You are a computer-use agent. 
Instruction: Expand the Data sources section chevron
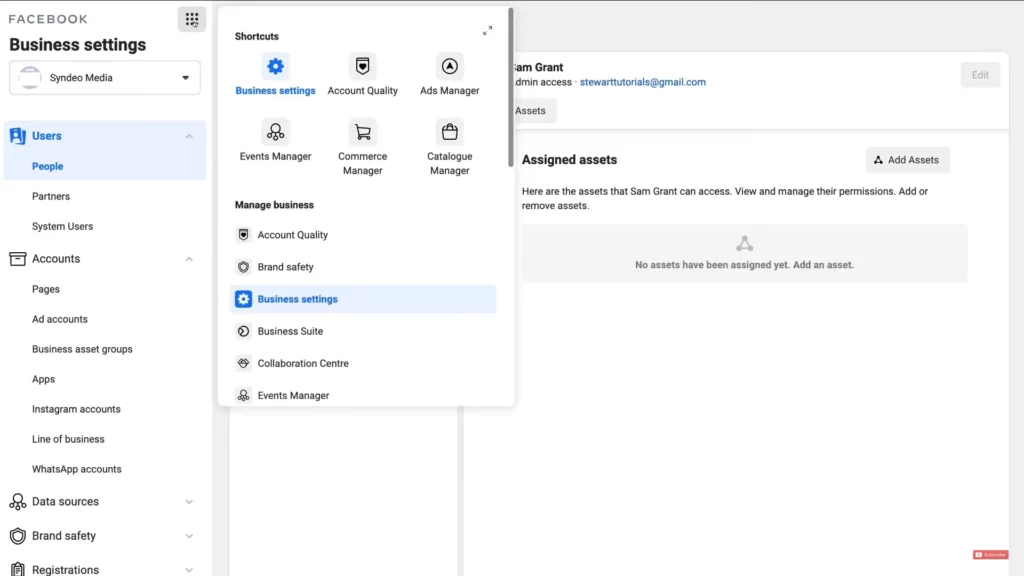189,502
